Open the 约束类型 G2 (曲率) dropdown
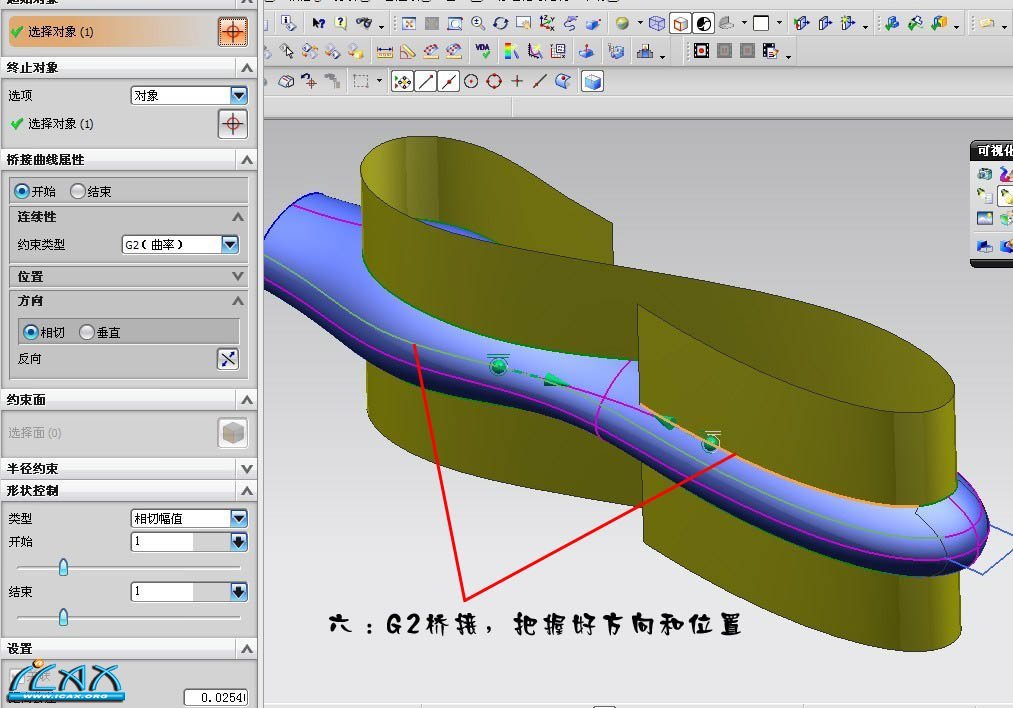 [230, 244]
